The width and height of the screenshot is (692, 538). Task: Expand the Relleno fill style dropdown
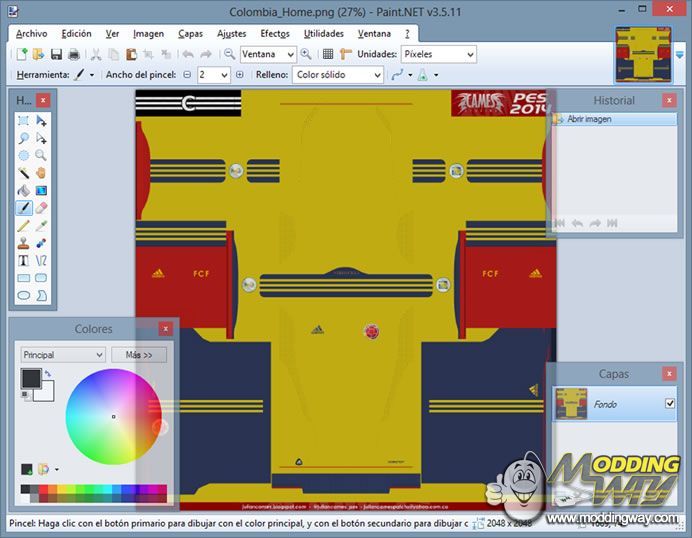point(337,75)
